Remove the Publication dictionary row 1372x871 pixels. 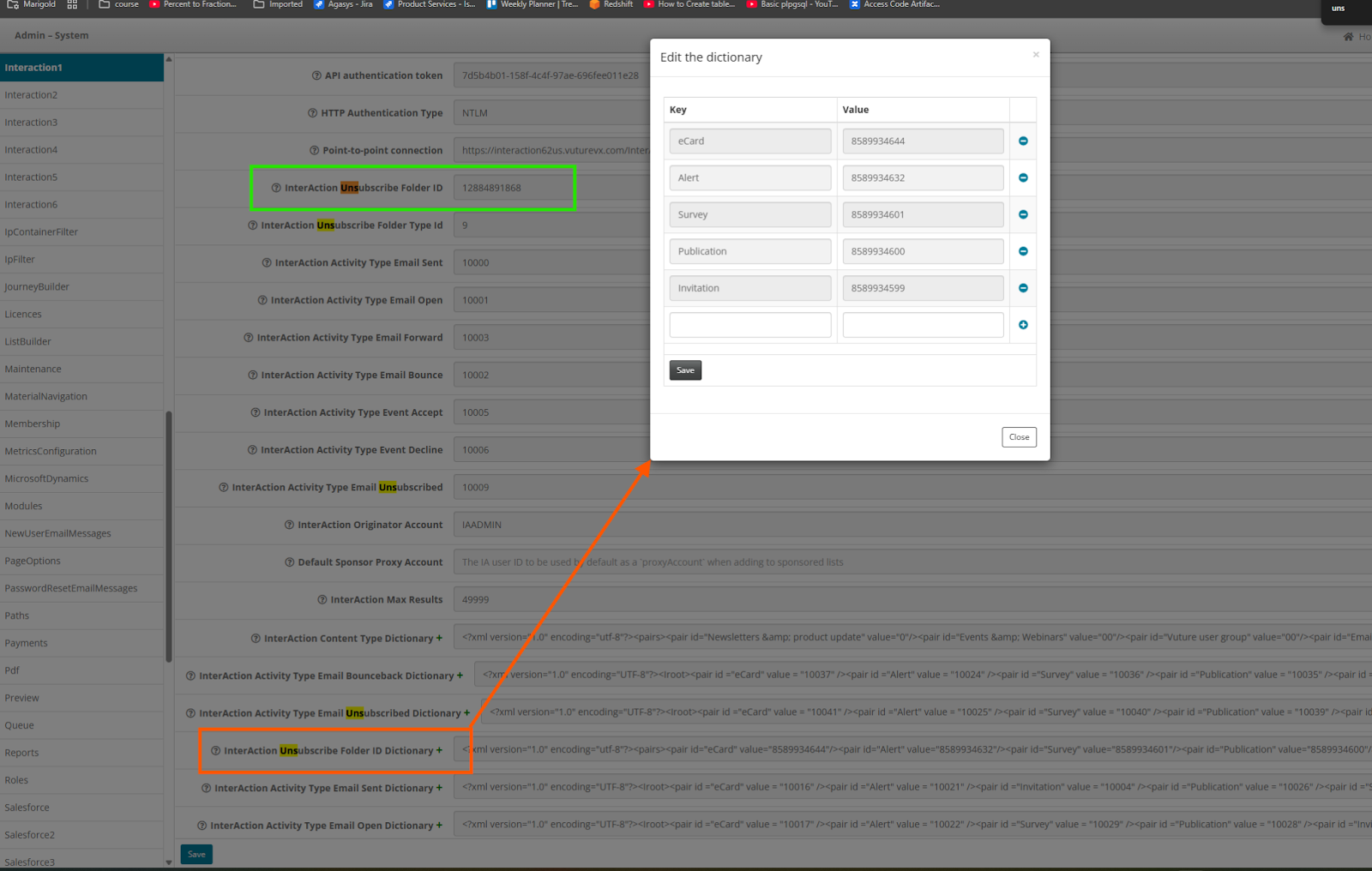coord(1023,251)
